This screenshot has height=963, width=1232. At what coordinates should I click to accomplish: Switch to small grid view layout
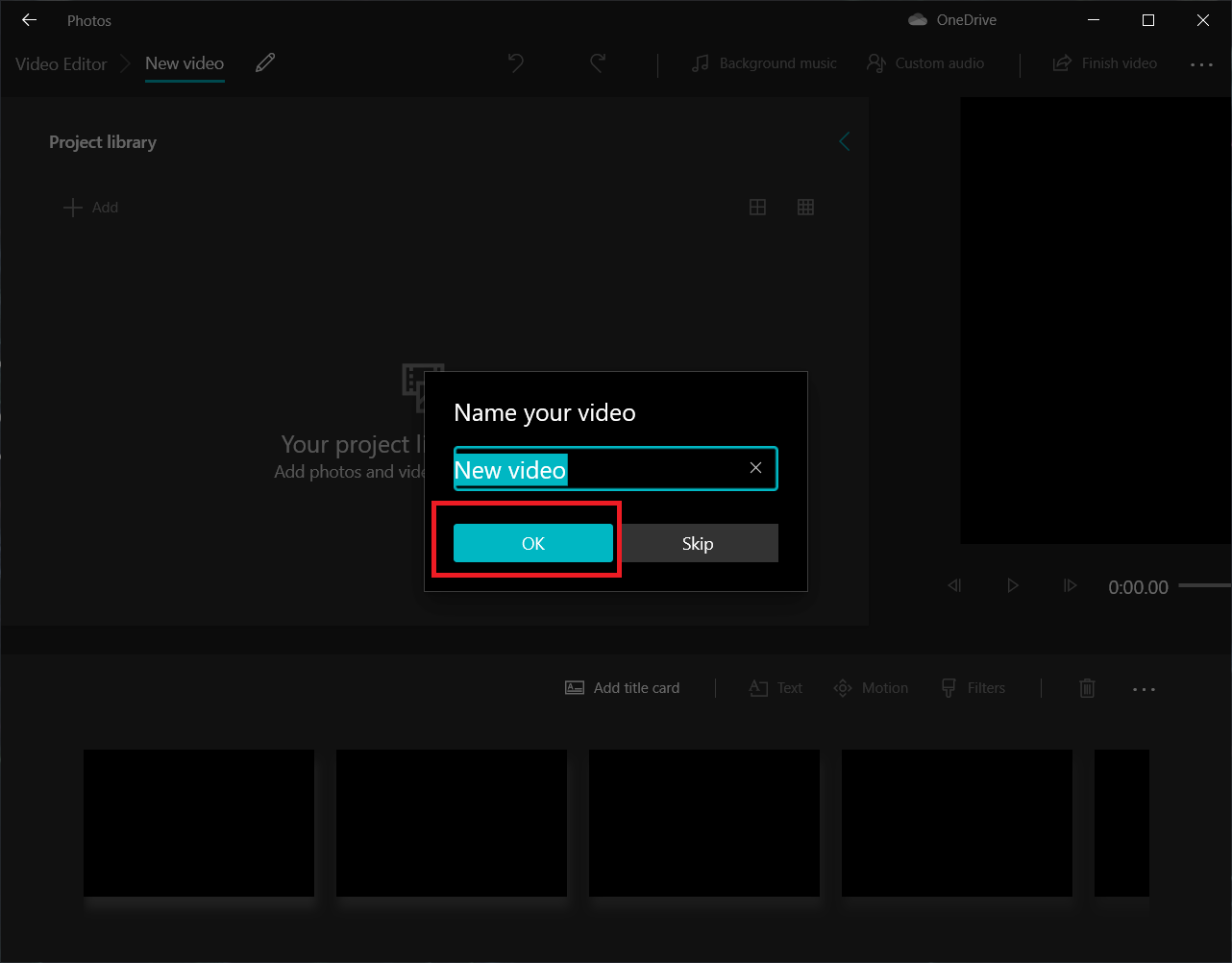805,207
